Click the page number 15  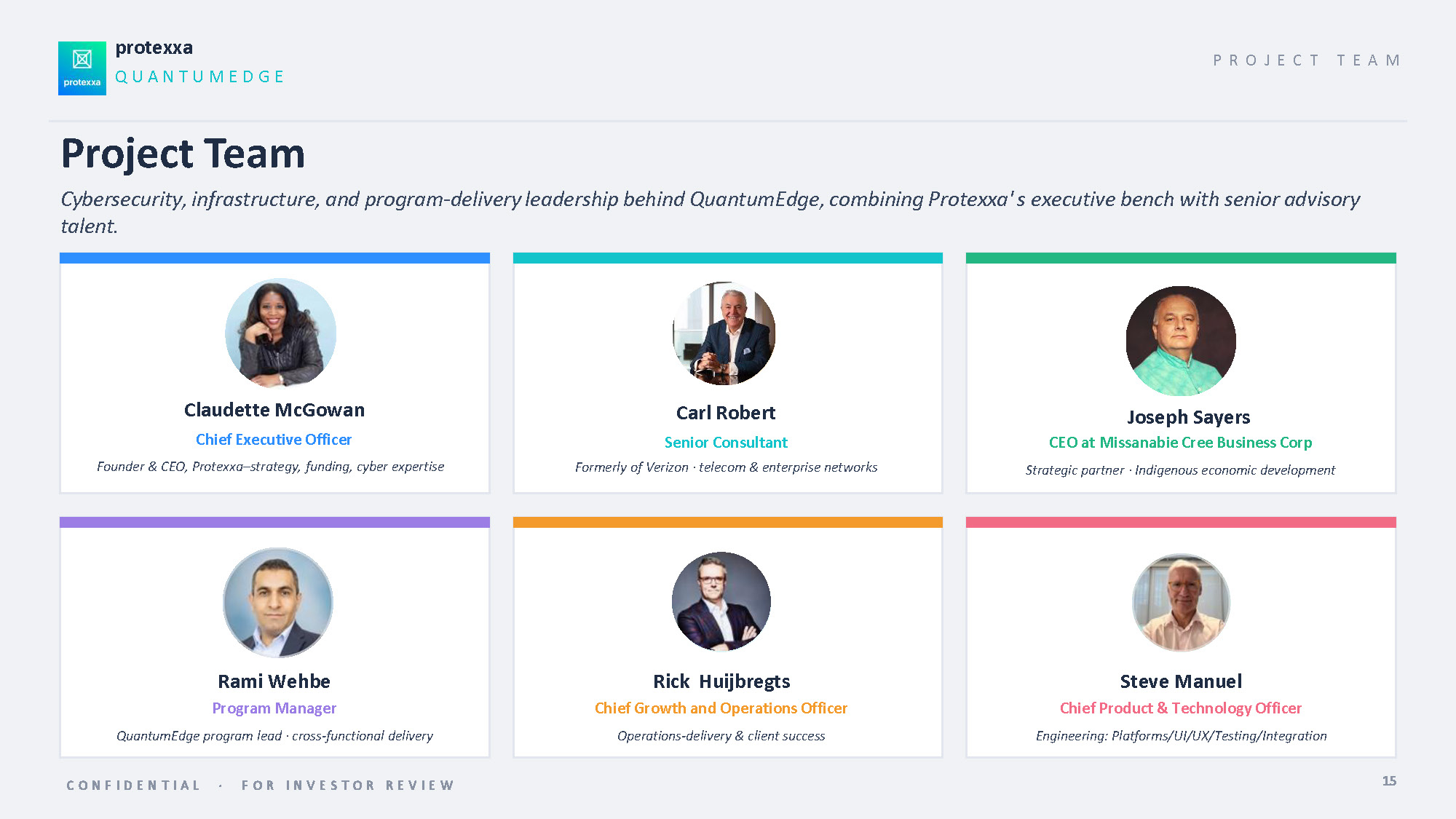pyautogui.click(x=1389, y=781)
